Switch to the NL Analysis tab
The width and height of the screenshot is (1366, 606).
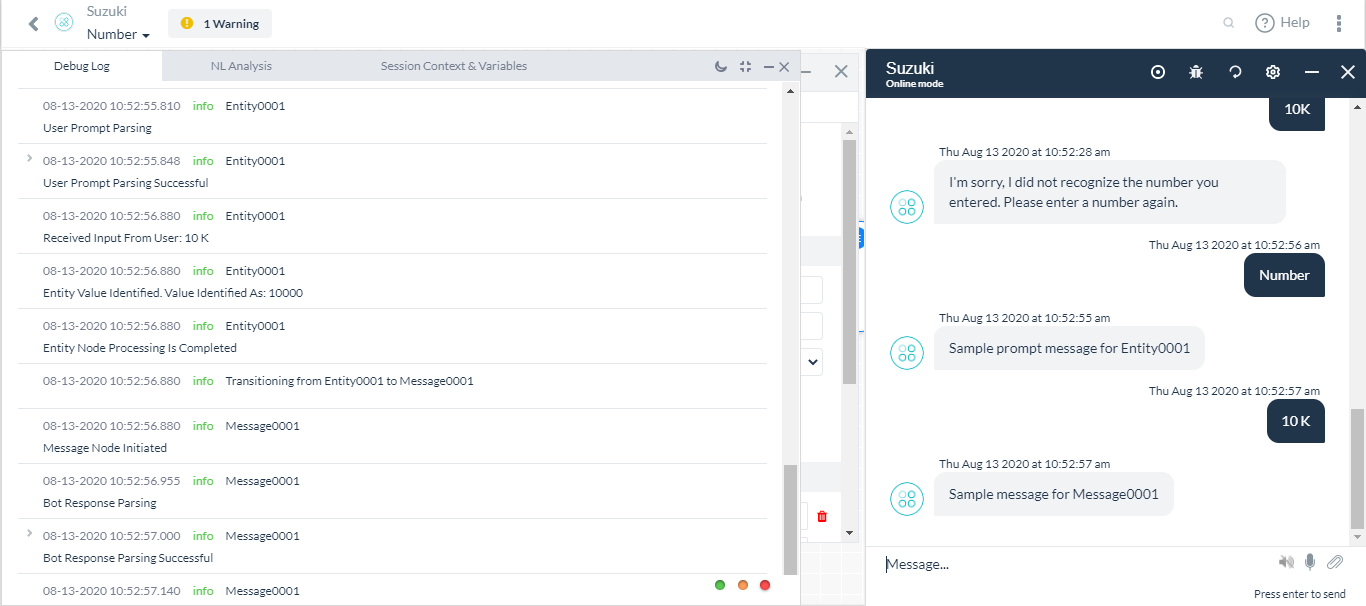[241, 66]
